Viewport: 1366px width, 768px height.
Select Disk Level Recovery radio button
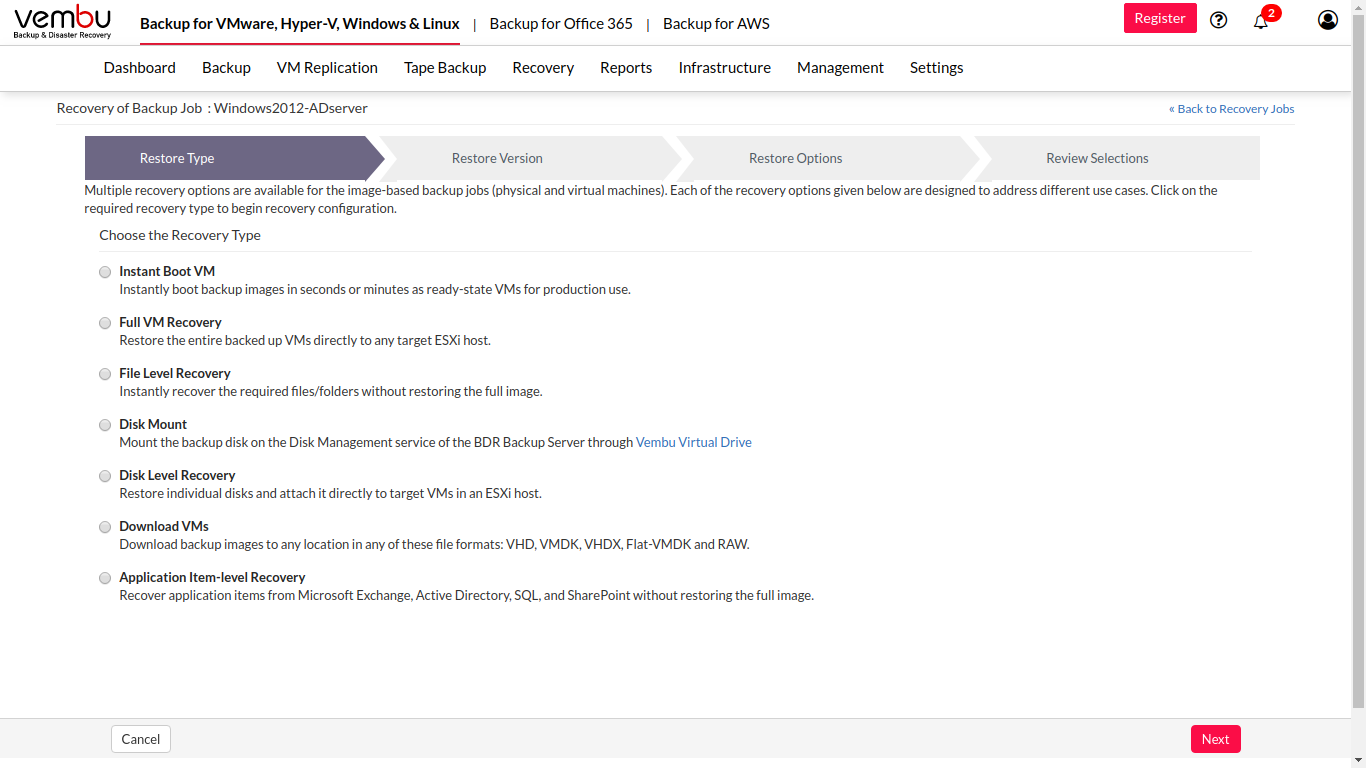click(x=105, y=476)
